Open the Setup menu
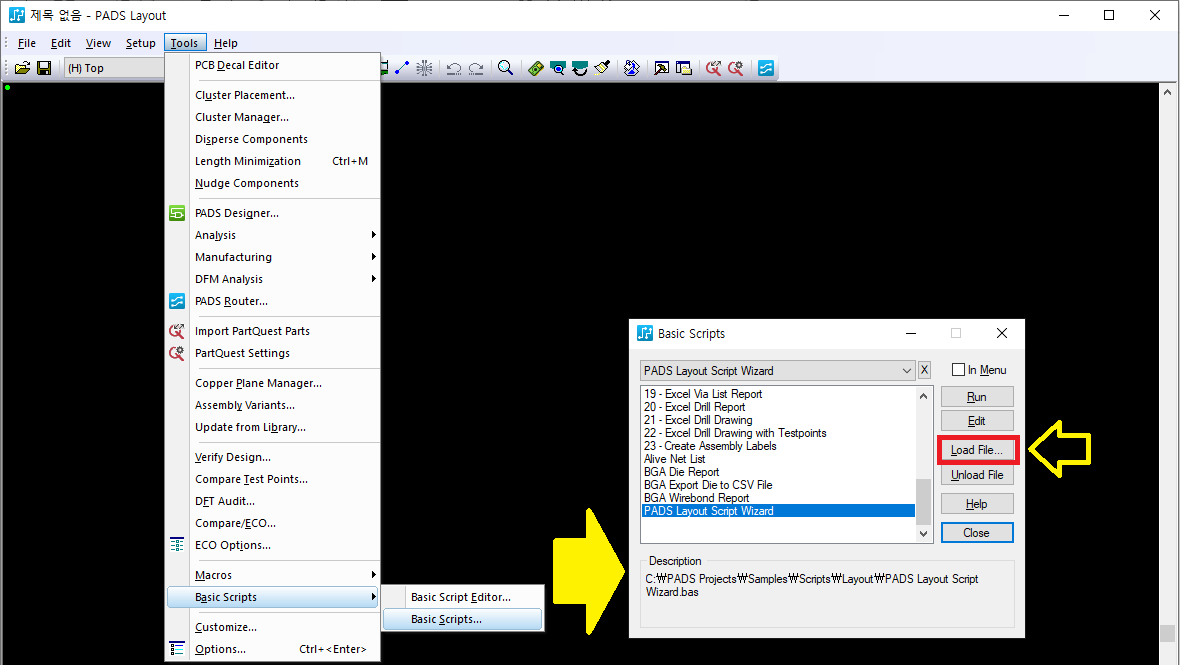This screenshot has width=1180, height=666. pos(141,43)
